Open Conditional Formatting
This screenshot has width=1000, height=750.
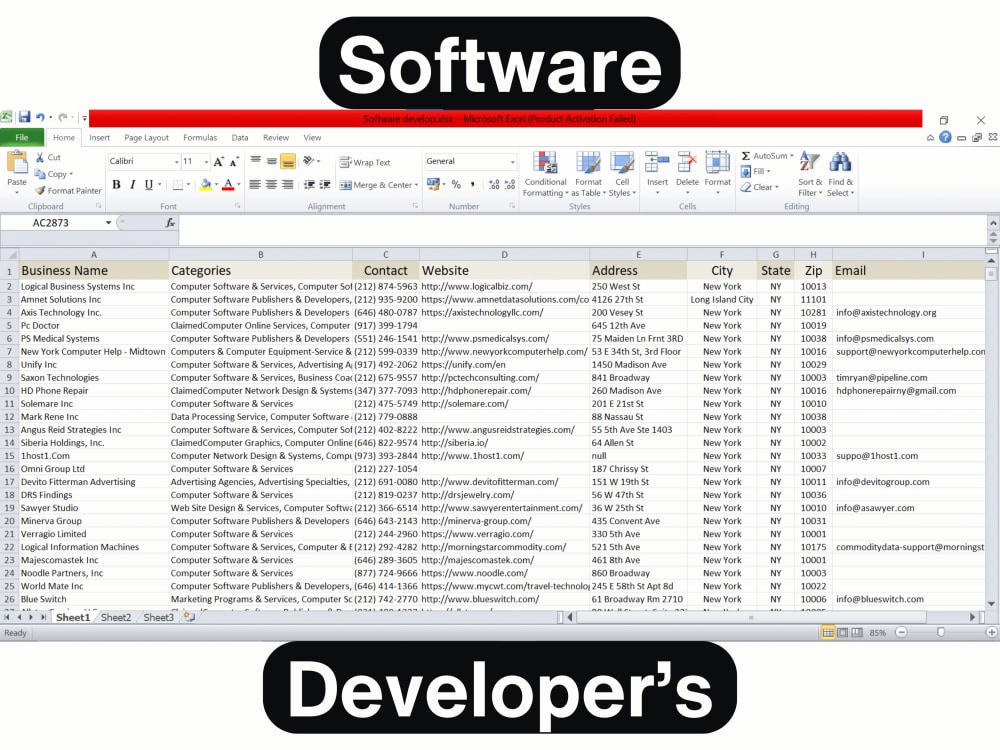click(x=545, y=174)
